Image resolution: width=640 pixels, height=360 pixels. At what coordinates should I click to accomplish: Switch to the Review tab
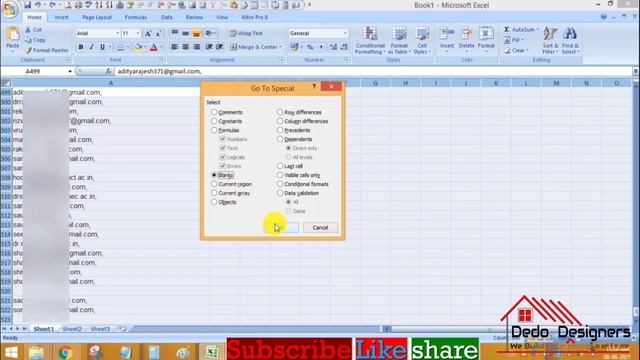[194, 18]
